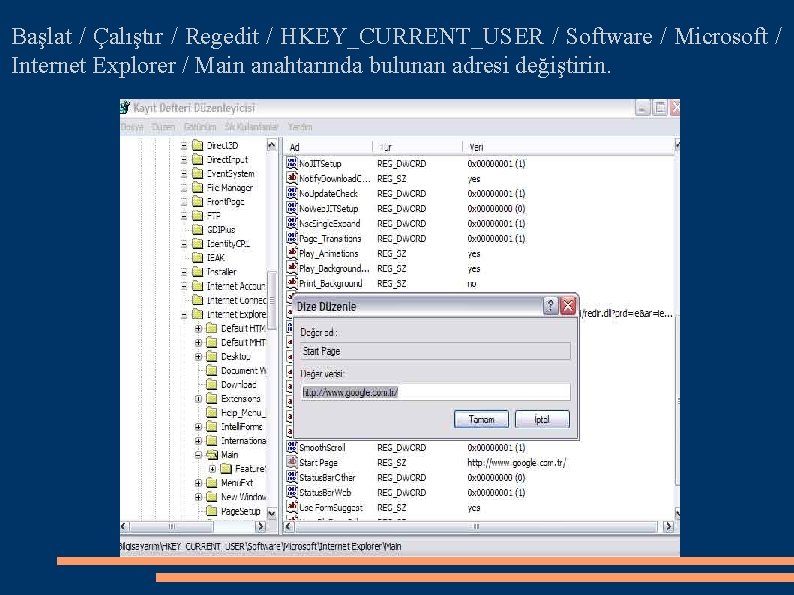Open the Görünüm menu

pyautogui.click(x=200, y=127)
